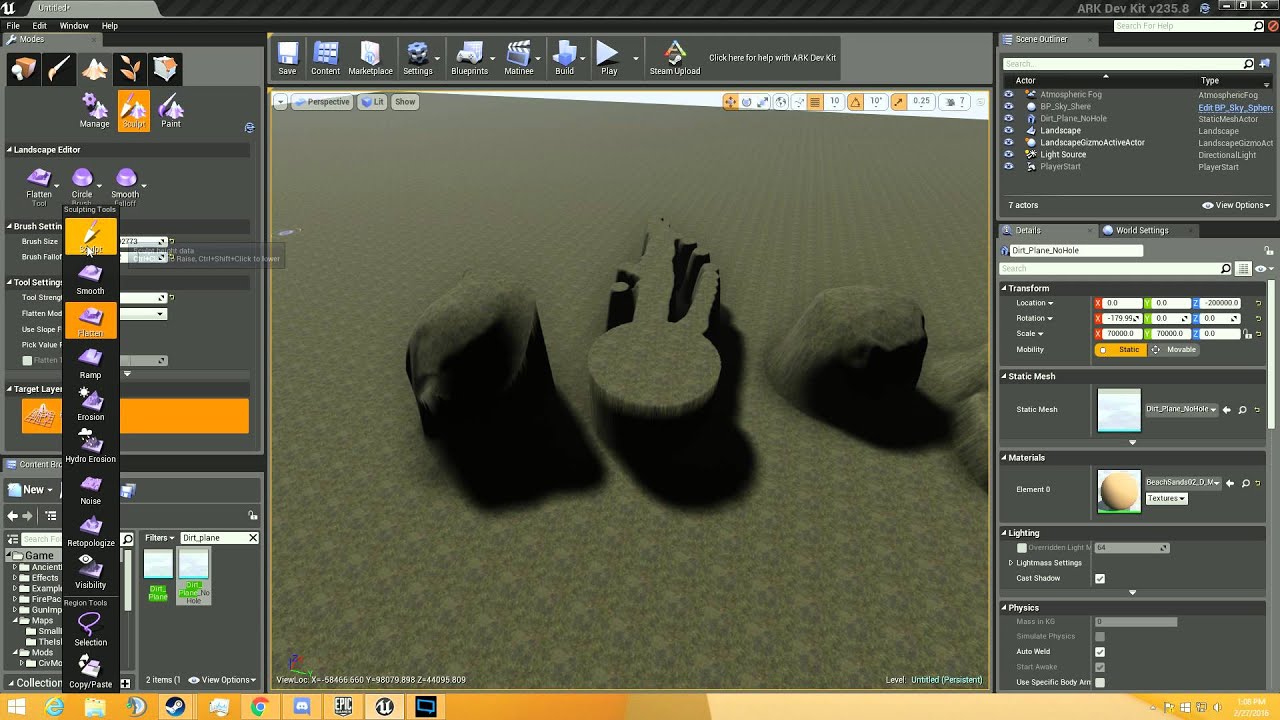Select the Geometry Editing mode icon

pyautogui.click(x=165, y=69)
